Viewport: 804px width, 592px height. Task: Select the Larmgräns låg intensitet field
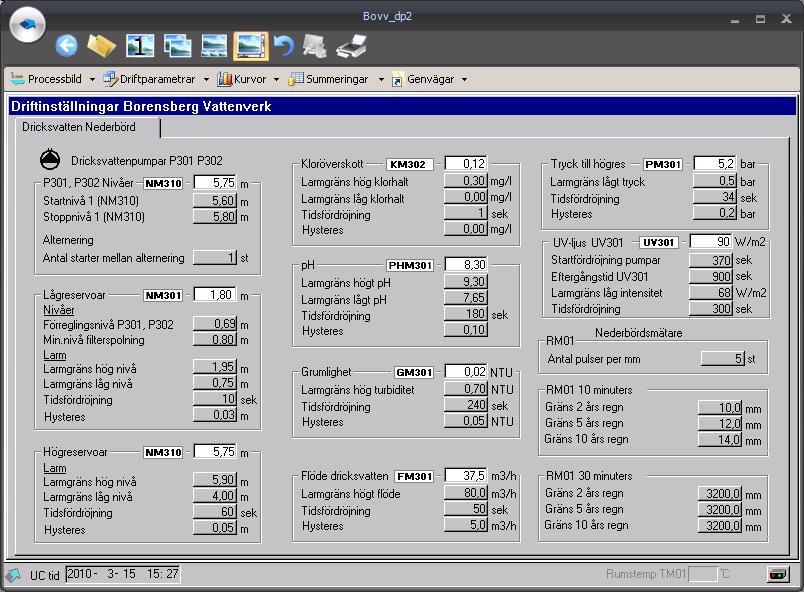[711, 293]
